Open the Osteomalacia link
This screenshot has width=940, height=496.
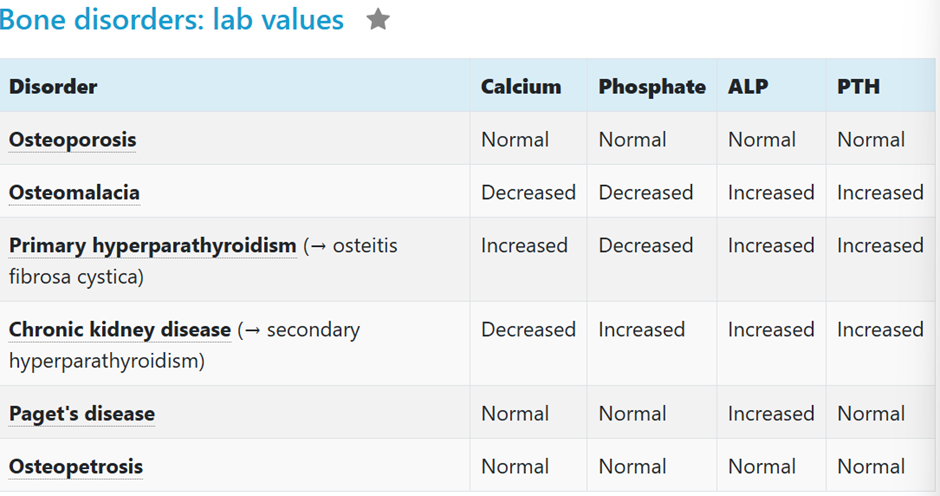click(x=74, y=193)
